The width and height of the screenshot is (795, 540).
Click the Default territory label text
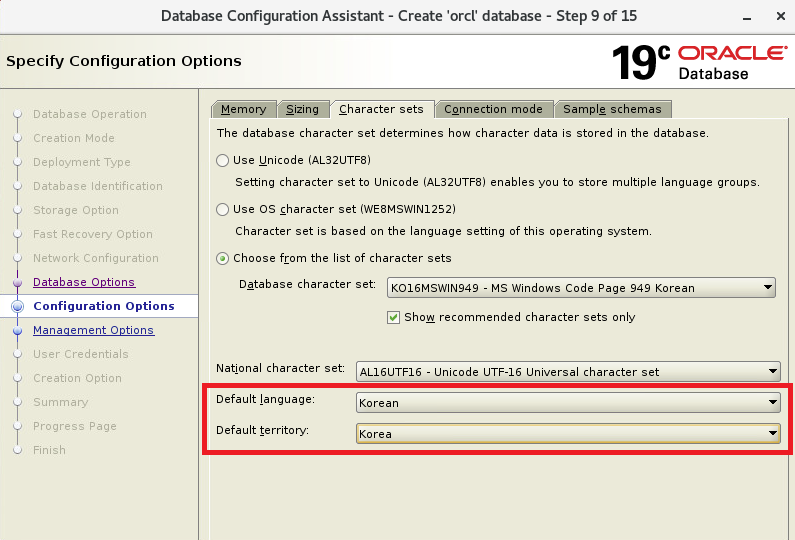262,430
